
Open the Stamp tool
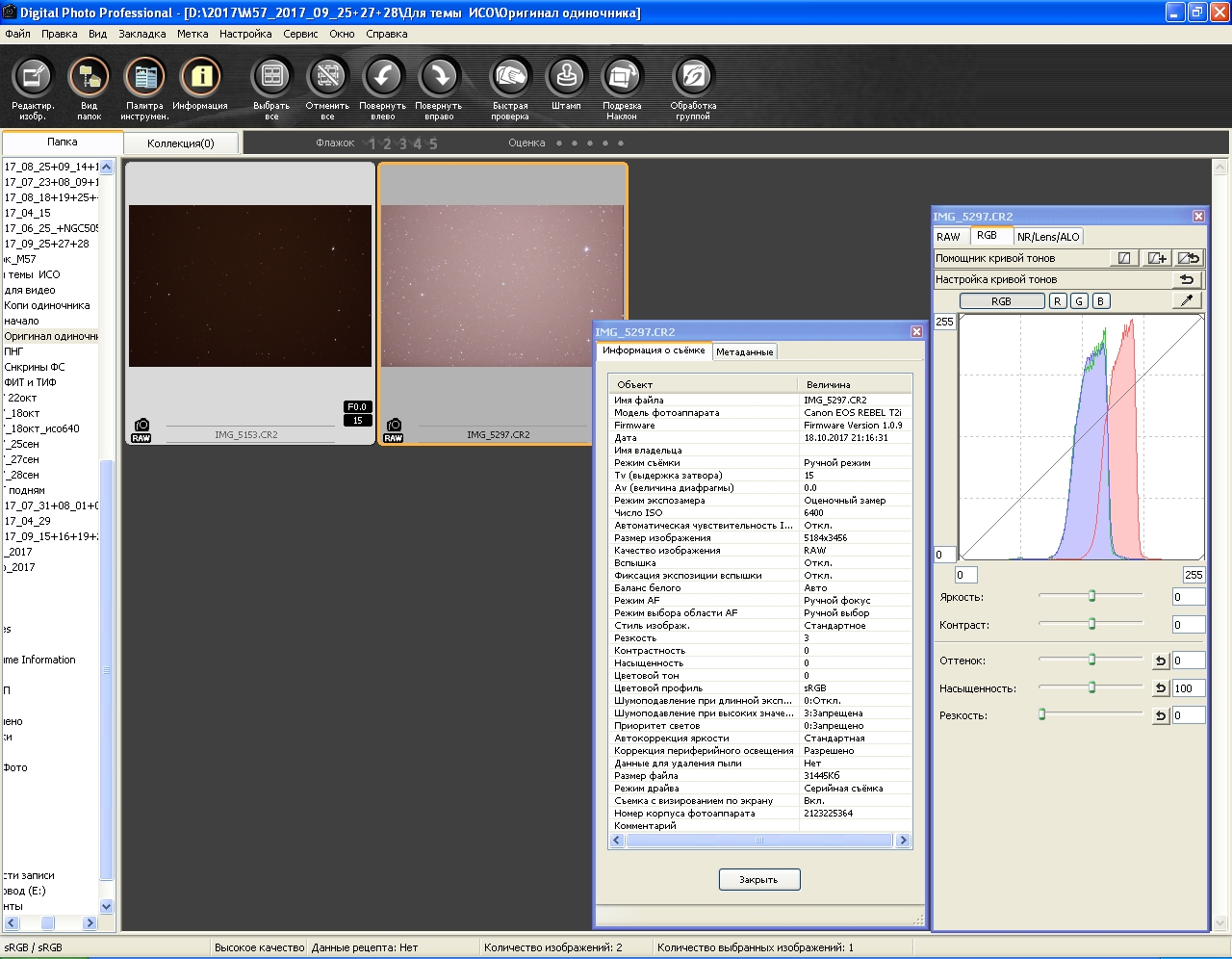[566, 77]
